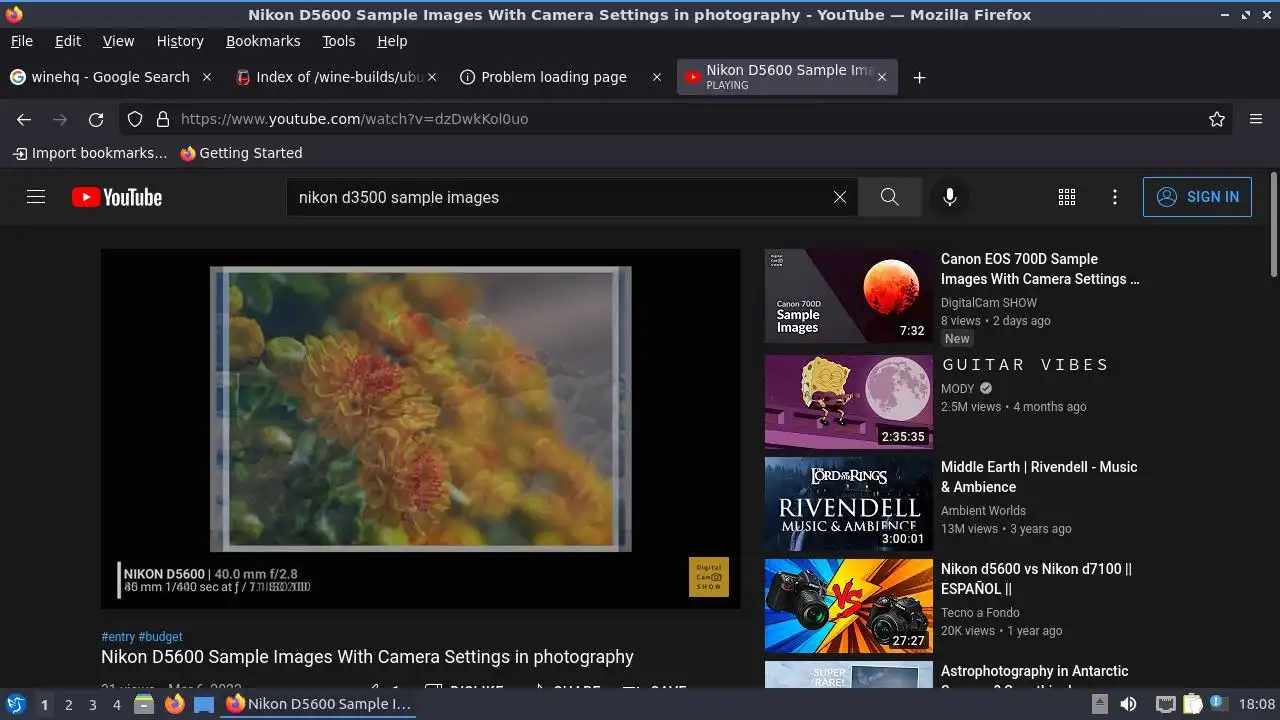Switch to workspace 2
This screenshot has width=1280, height=720.
pyautogui.click(x=68, y=705)
